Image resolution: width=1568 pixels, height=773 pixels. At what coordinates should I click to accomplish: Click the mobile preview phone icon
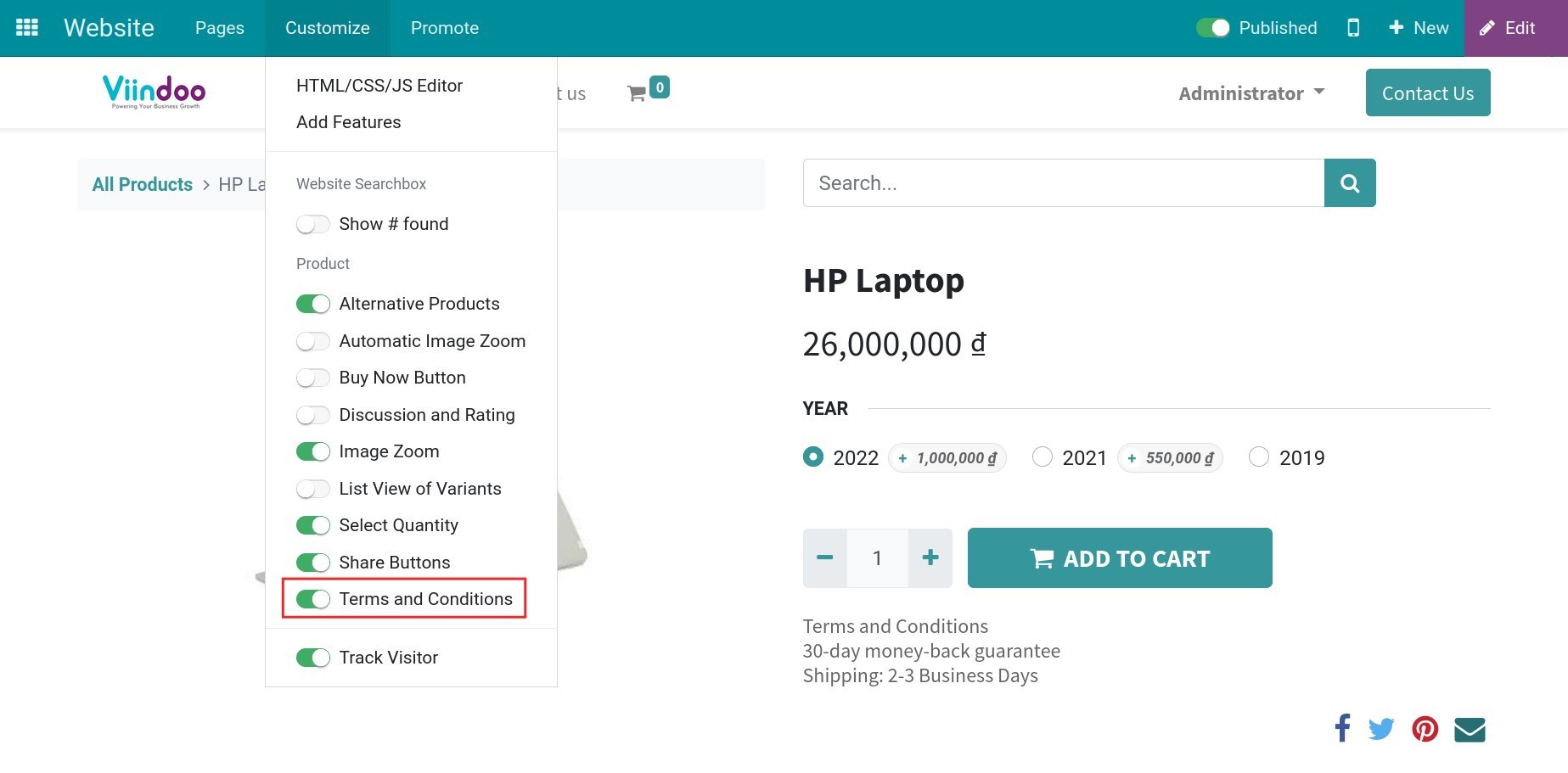pyautogui.click(x=1353, y=28)
